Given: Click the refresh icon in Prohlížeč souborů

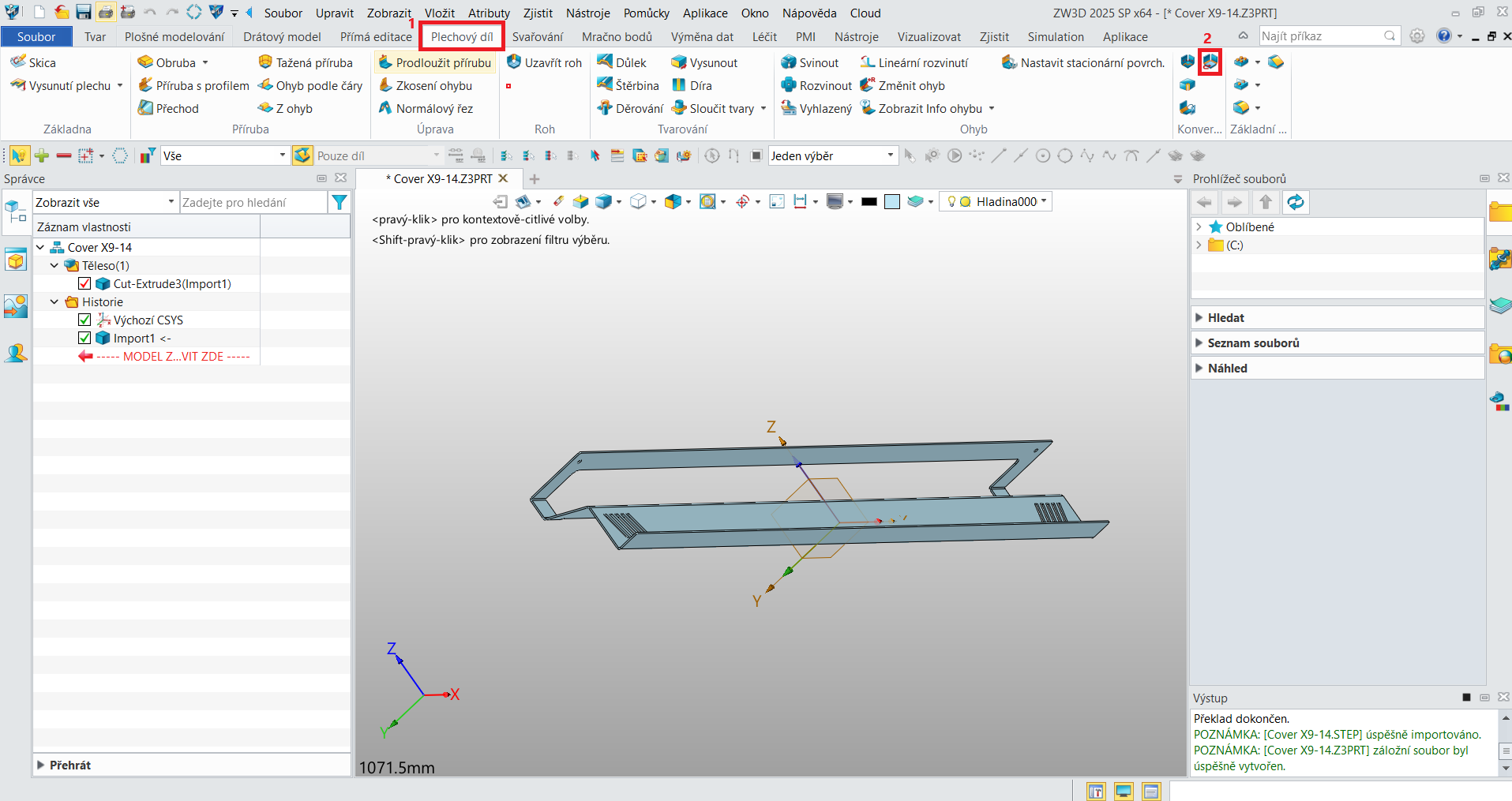Looking at the screenshot, I should (1296, 203).
